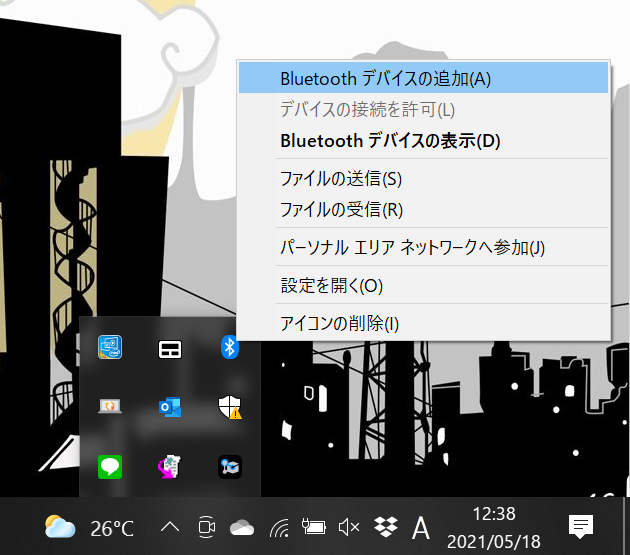Open the notification action center icon

[581, 526]
